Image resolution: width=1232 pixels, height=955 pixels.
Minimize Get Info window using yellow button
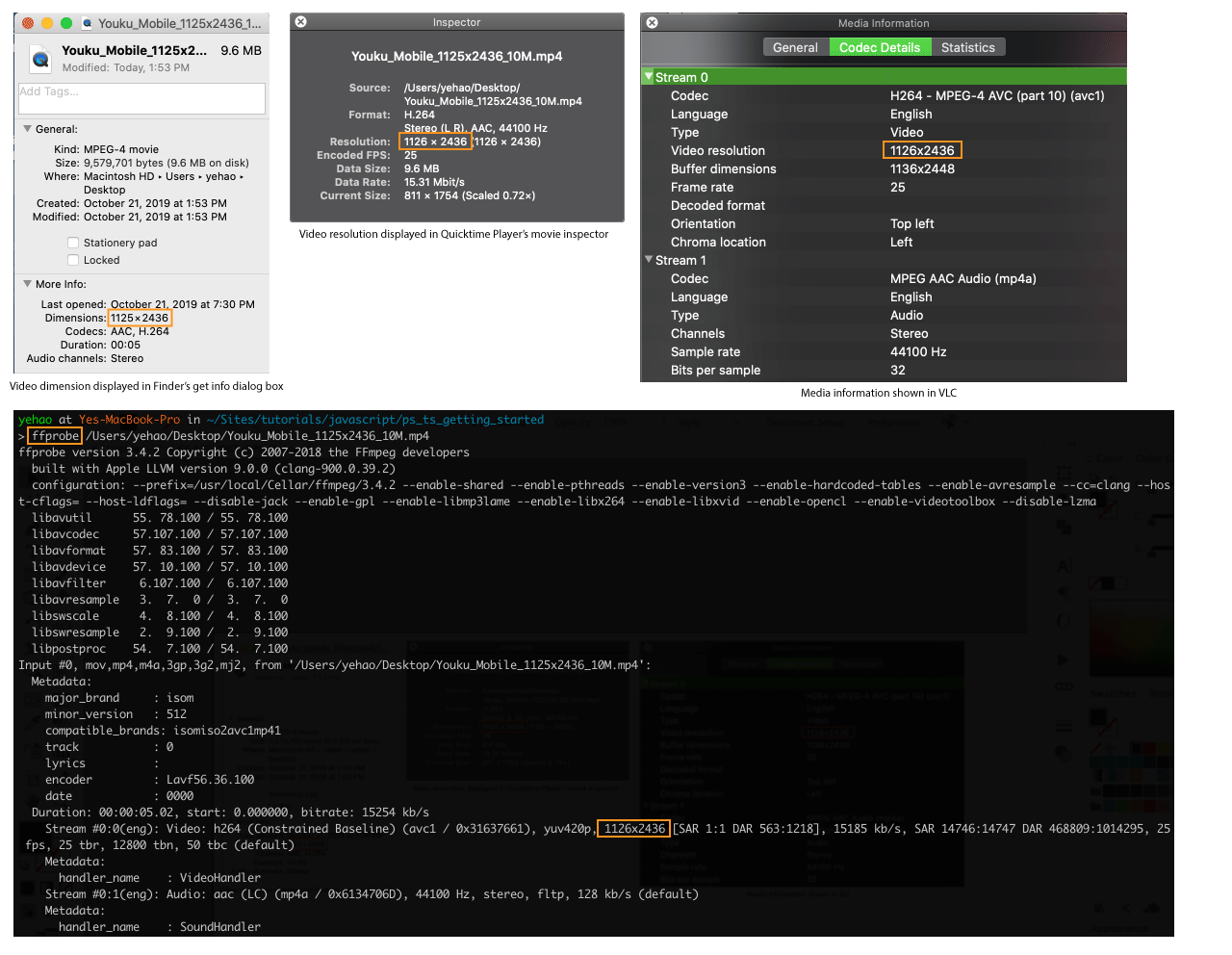click(x=46, y=23)
